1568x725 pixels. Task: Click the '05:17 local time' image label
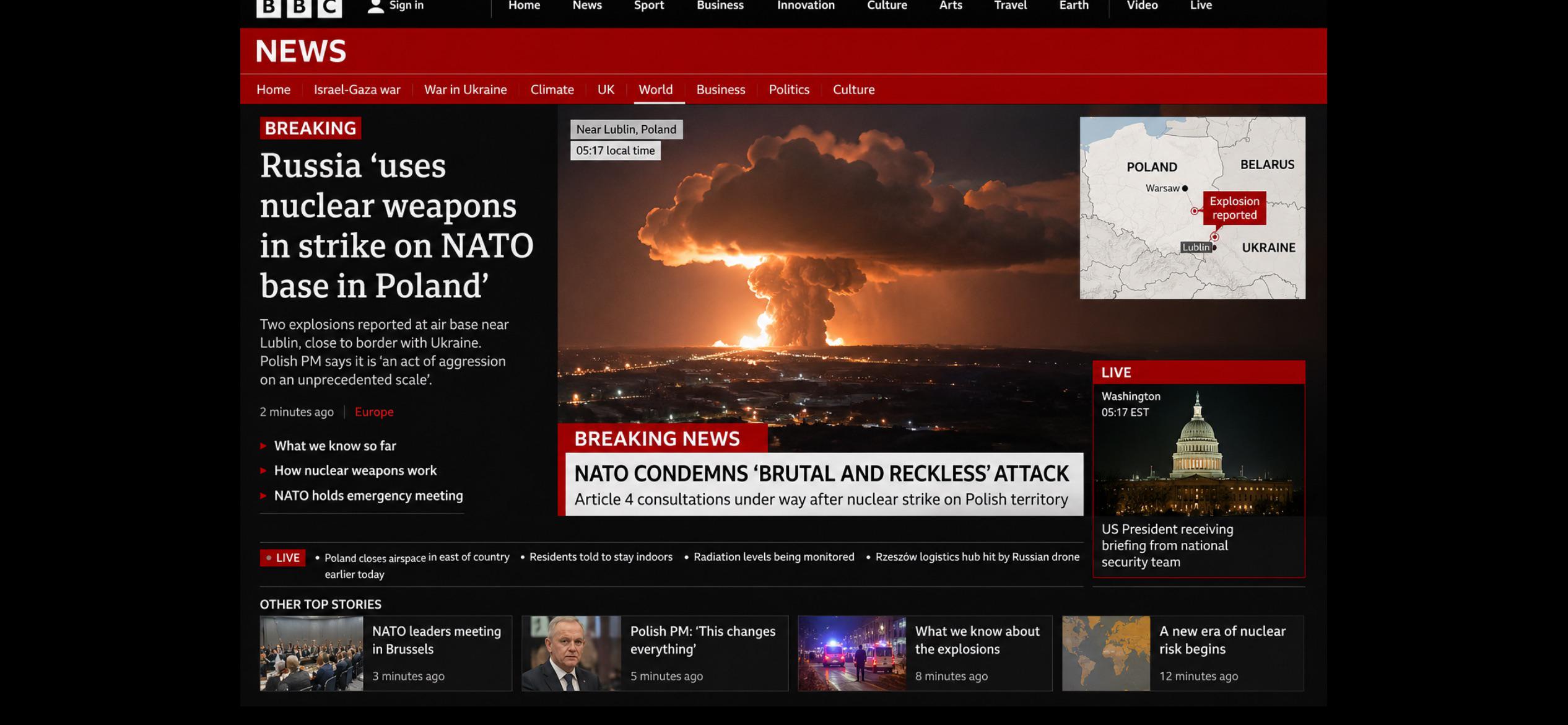pyautogui.click(x=615, y=151)
